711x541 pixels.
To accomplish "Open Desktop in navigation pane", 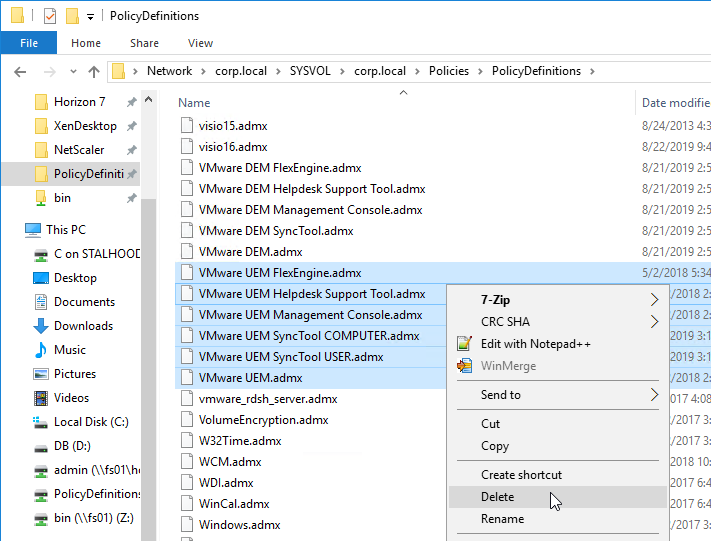I will click(x=75, y=278).
